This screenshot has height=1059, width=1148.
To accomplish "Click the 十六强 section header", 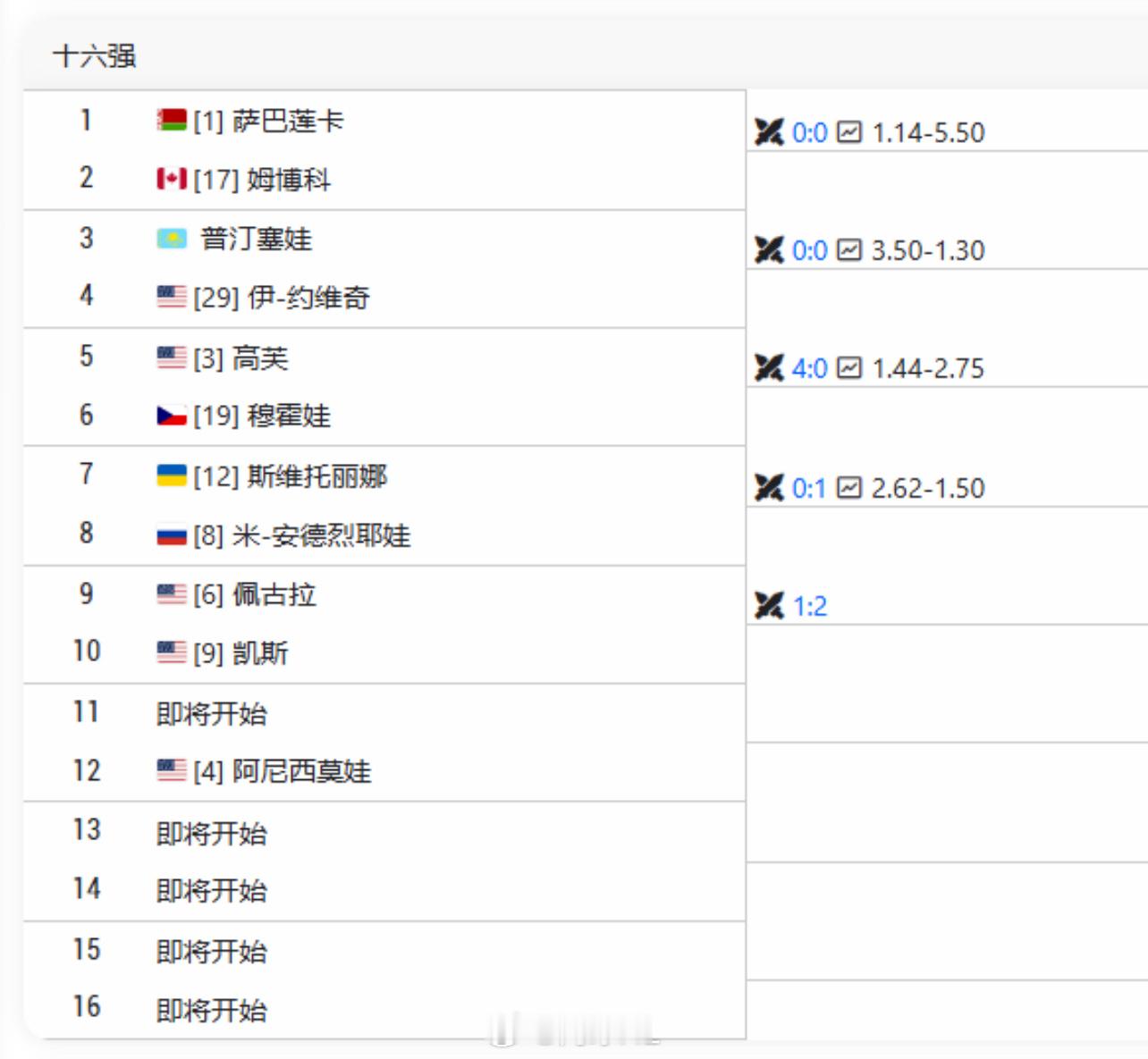I will pos(95,56).
